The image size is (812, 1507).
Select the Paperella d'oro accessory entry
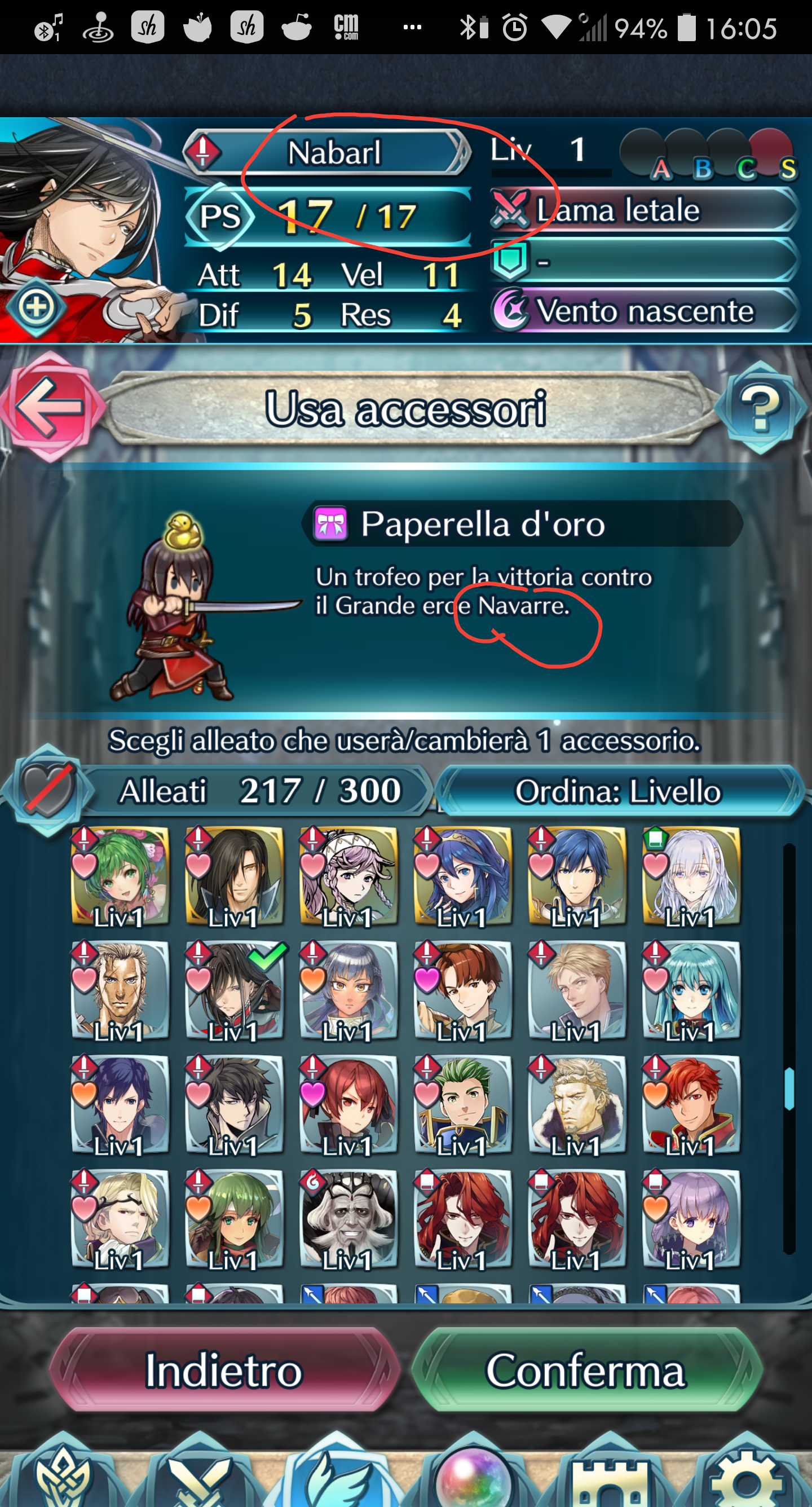[522, 523]
